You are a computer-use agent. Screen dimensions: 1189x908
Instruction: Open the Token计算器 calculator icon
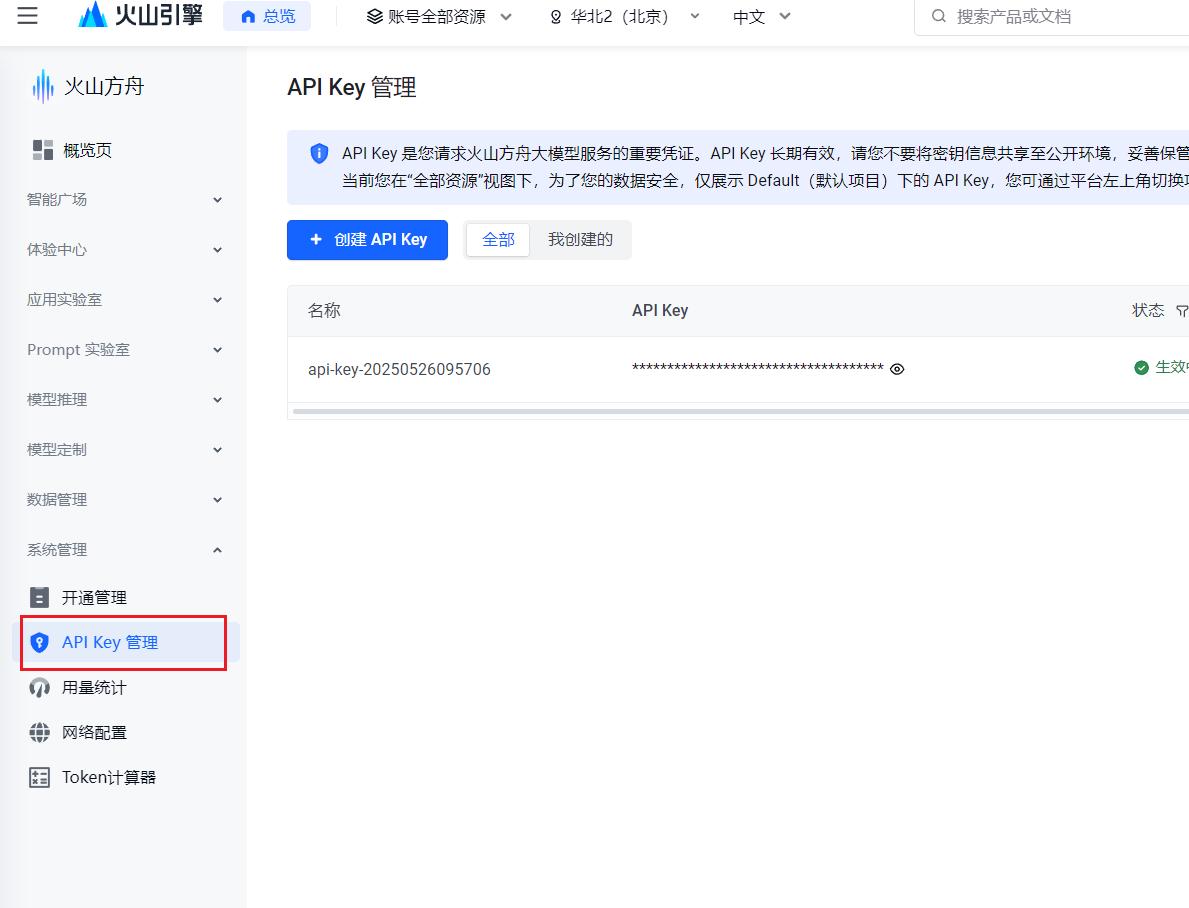click(38, 777)
